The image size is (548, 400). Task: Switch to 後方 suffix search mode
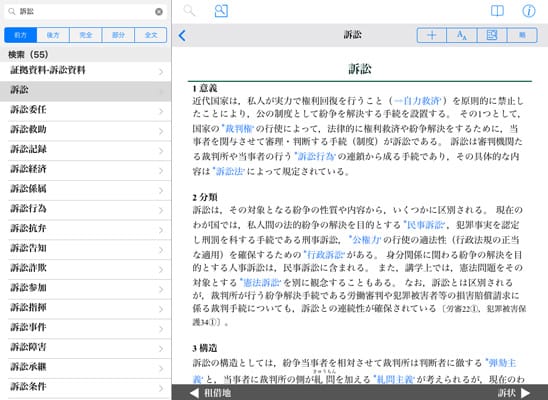pyautogui.click(x=53, y=35)
